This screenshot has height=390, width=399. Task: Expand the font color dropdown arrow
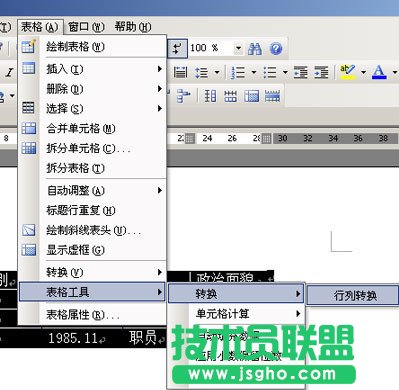coord(395,72)
